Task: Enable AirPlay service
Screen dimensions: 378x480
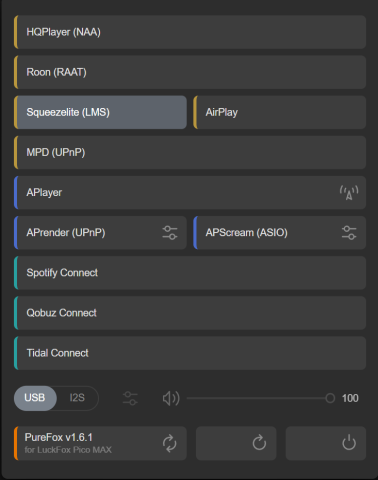Action: [x=280, y=112]
